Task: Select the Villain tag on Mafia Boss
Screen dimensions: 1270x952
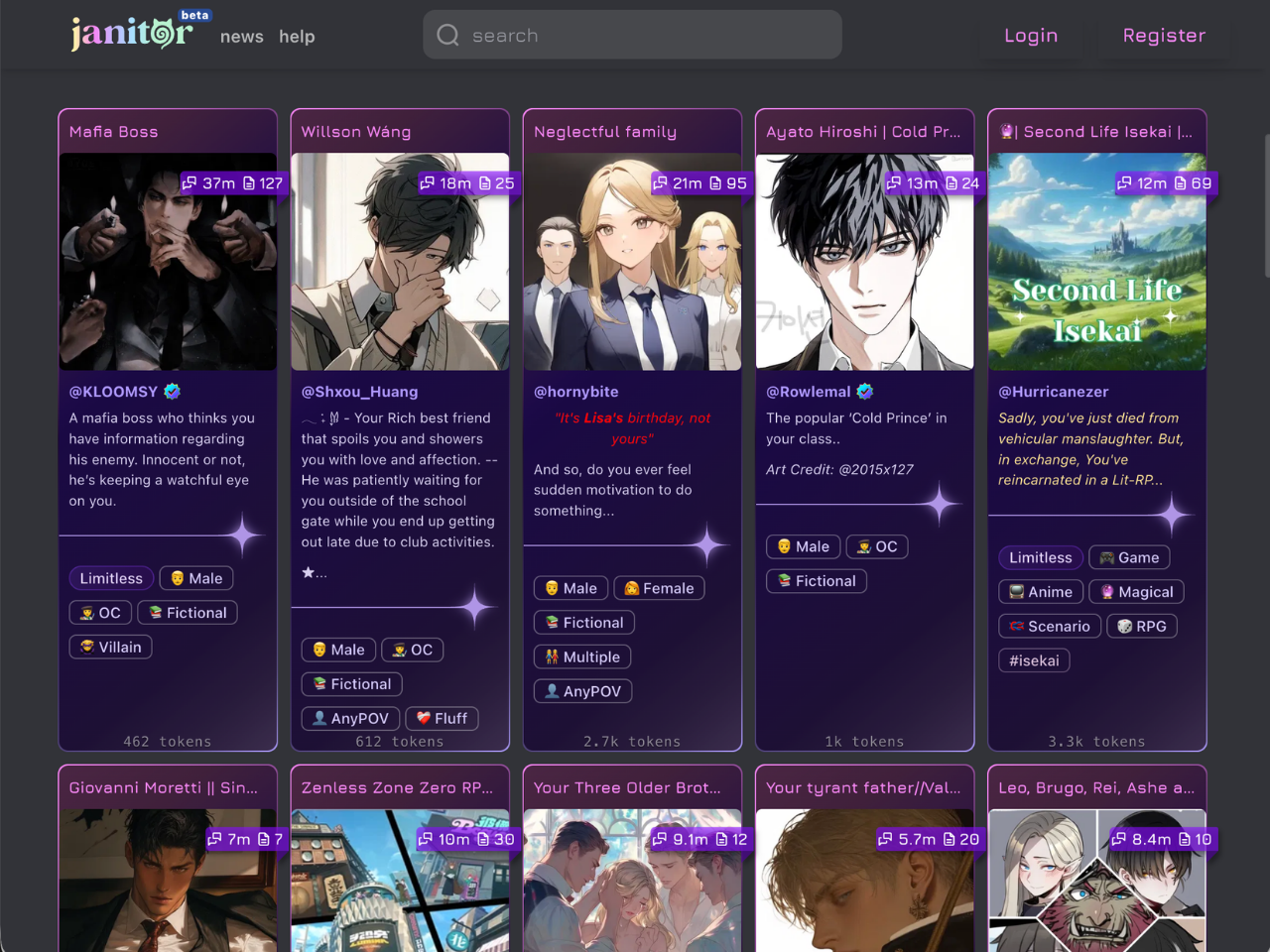Action: [110, 647]
